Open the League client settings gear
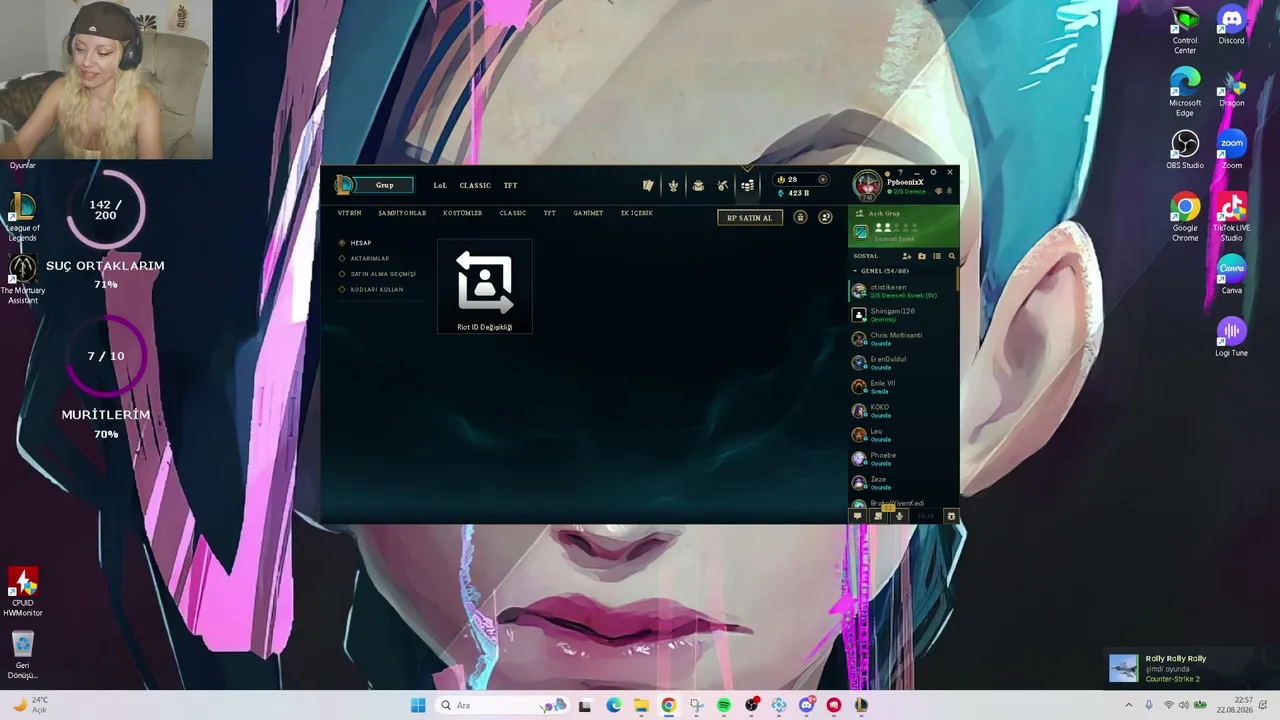The width and height of the screenshot is (1280, 720). [x=933, y=172]
